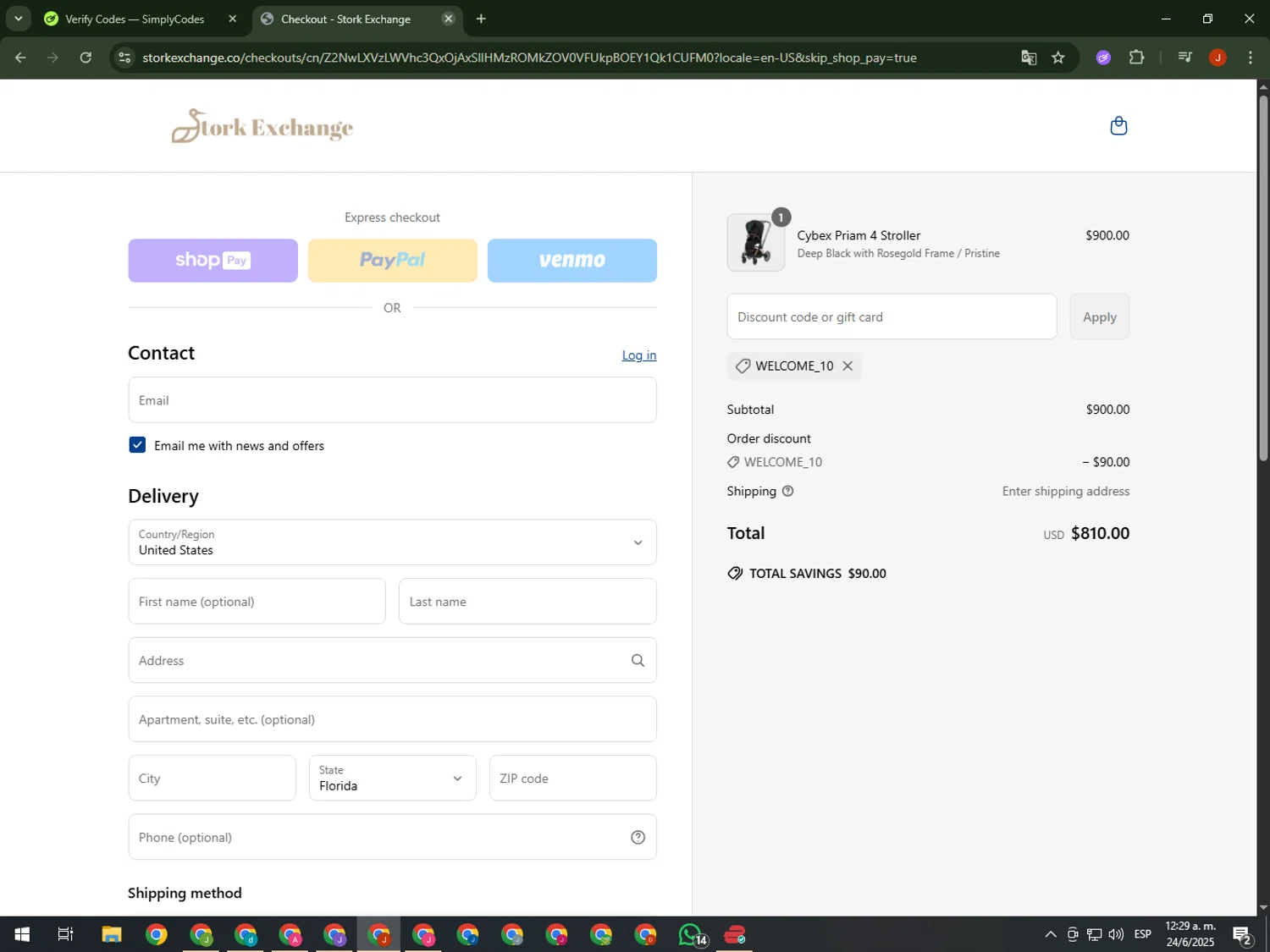This screenshot has height=952, width=1270.
Task: Reload the checkout page
Action: [x=86, y=58]
